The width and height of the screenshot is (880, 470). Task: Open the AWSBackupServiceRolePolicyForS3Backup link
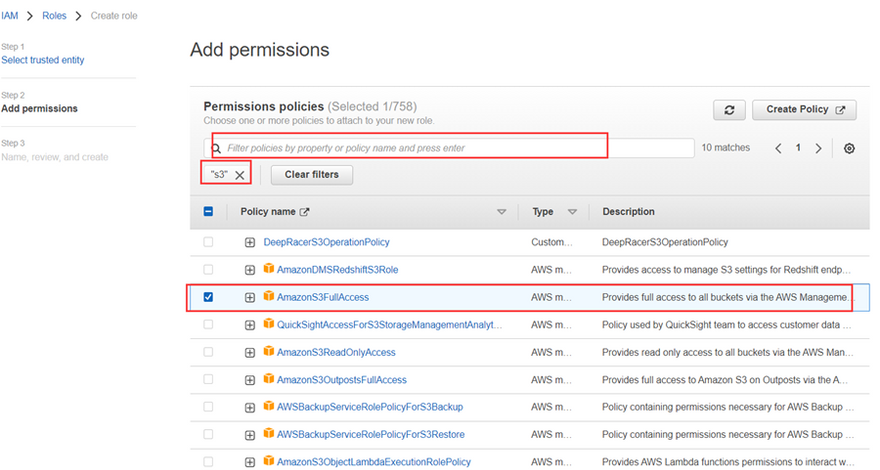point(370,407)
